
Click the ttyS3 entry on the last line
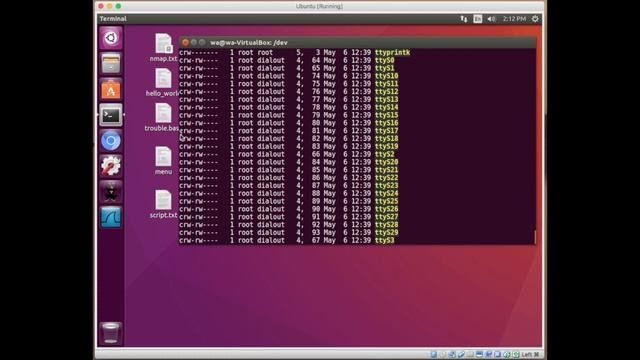384,240
